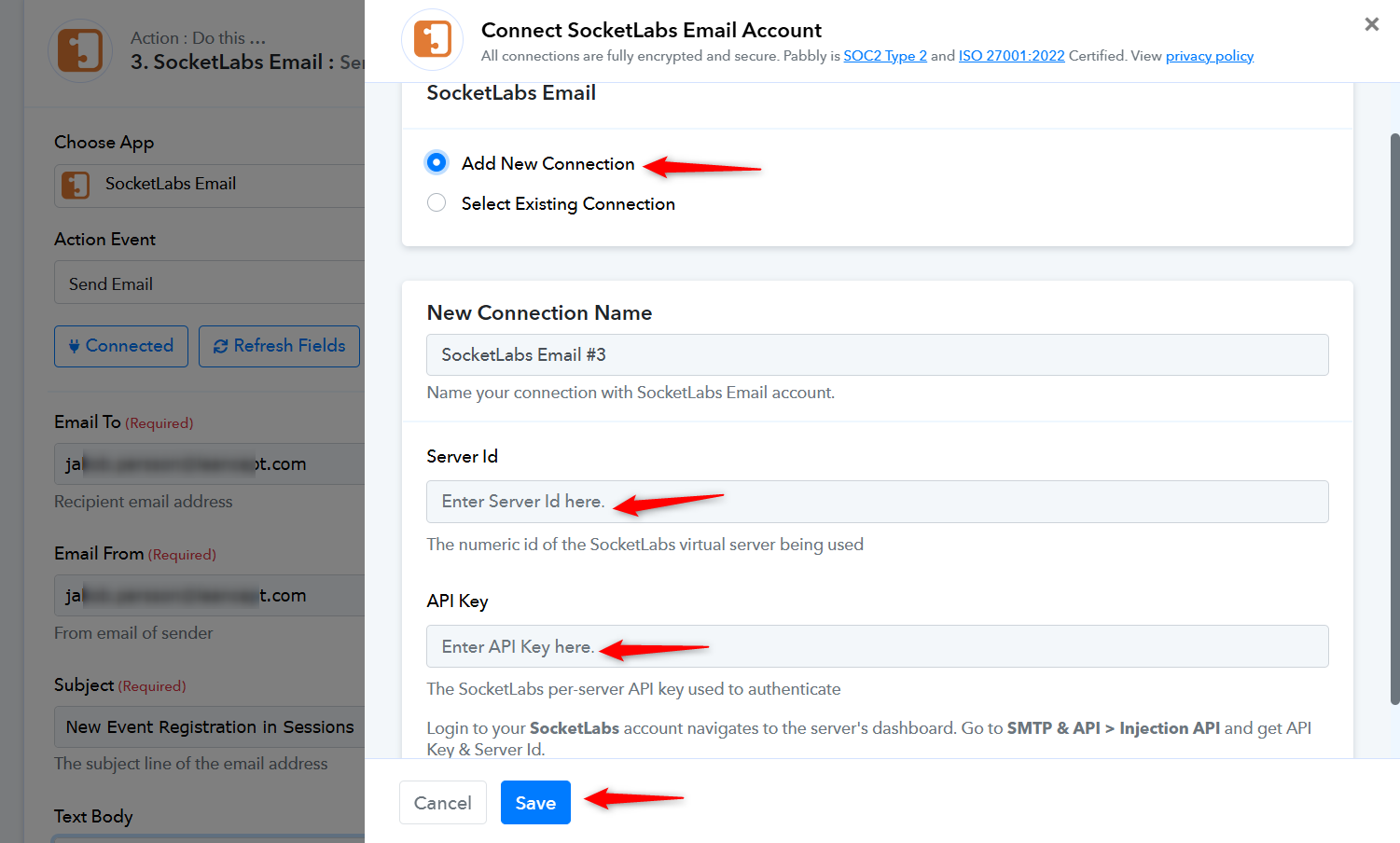Click the API Key input field
Viewport: 1400px width, 843px height.
878,646
